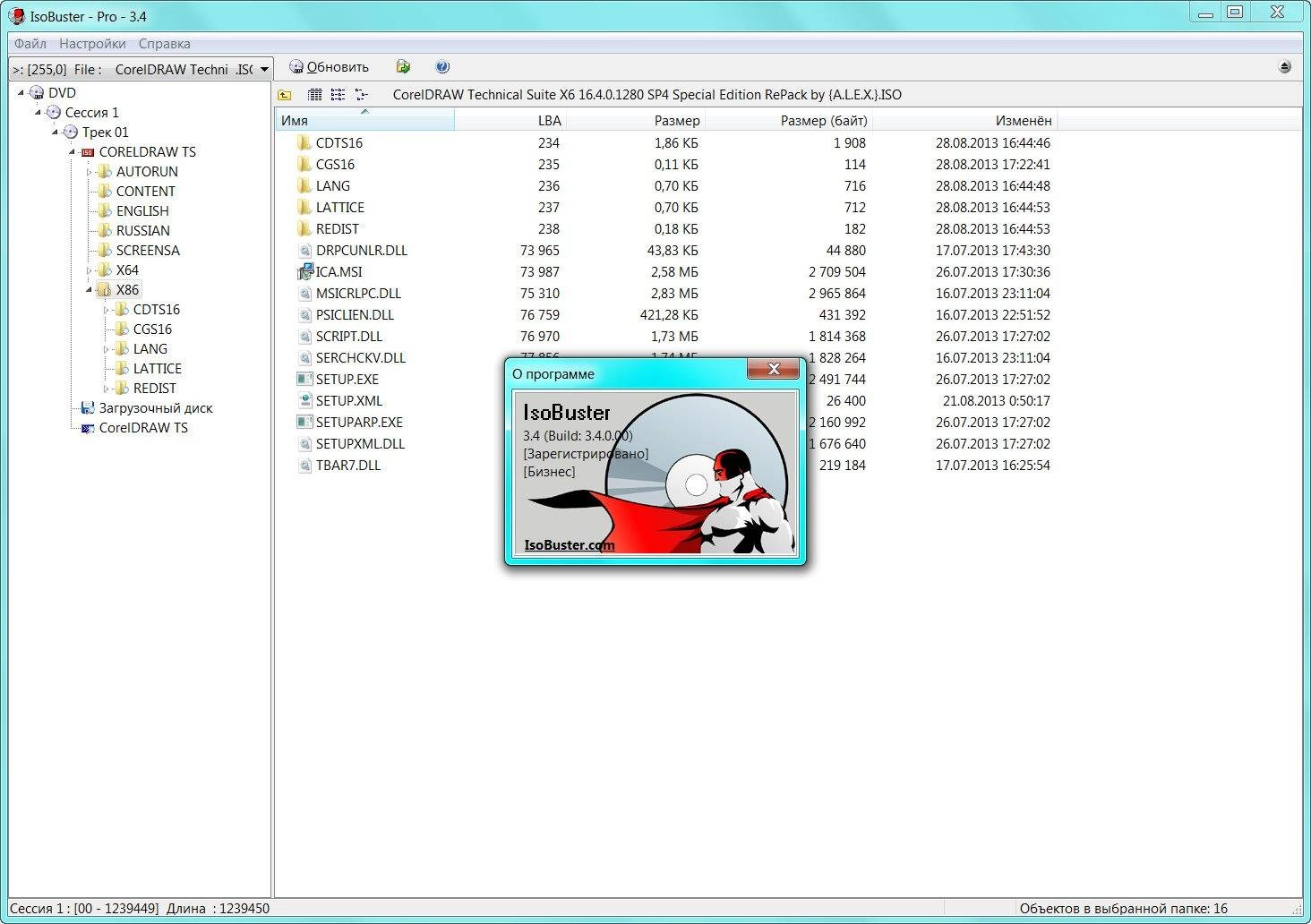Select REDIST folder icon in file list
Screen dimensions: 1311x924
(304, 228)
